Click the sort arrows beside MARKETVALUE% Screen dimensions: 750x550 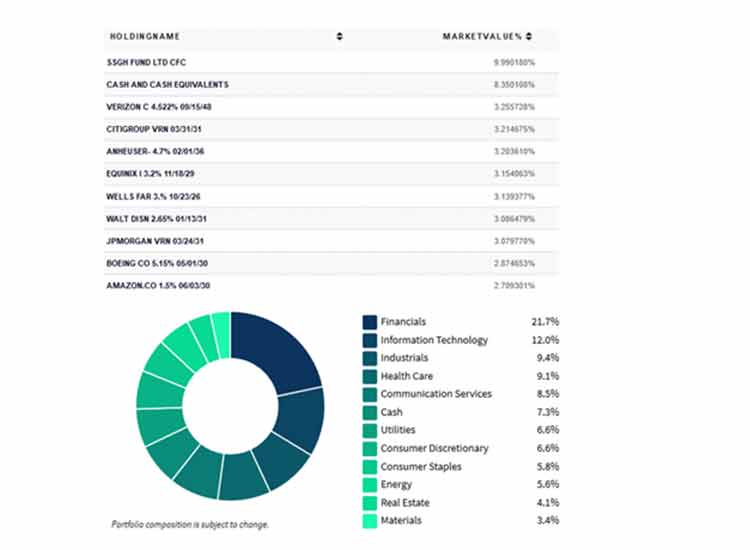[x=528, y=37]
